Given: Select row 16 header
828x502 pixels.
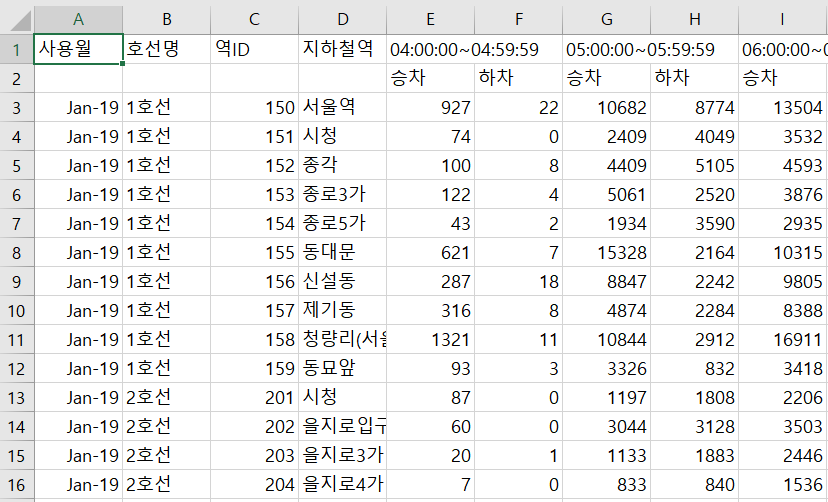Looking at the screenshot, I should click(17, 485).
